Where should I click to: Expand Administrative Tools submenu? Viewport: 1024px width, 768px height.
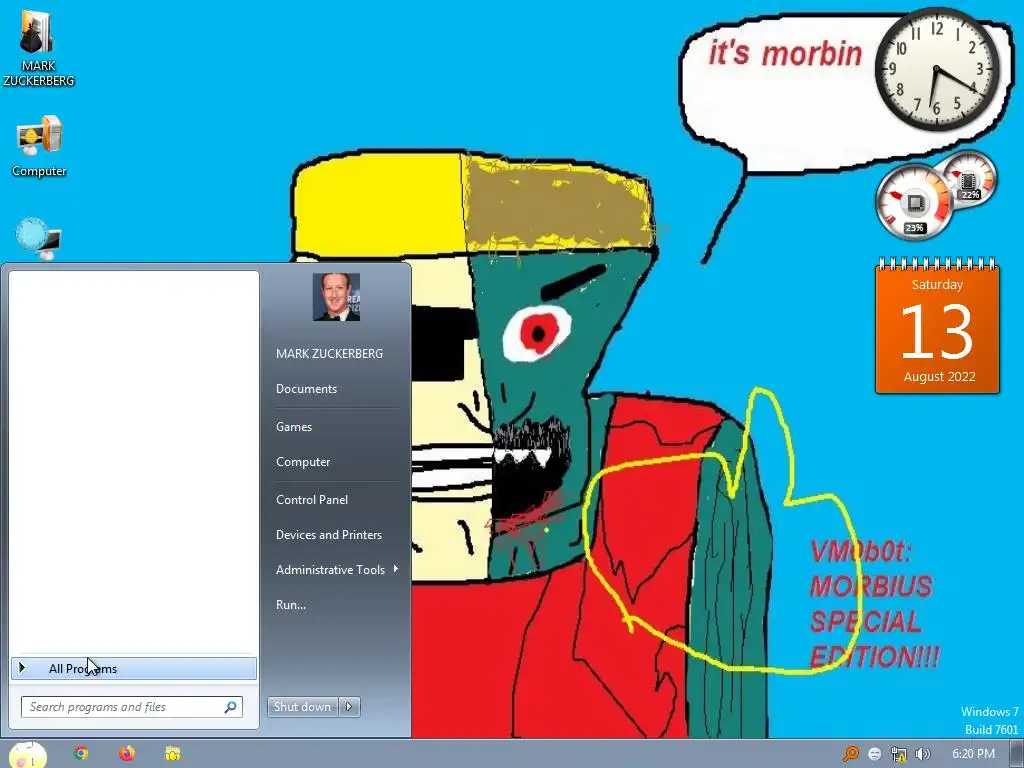pyautogui.click(x=336, y=569)
